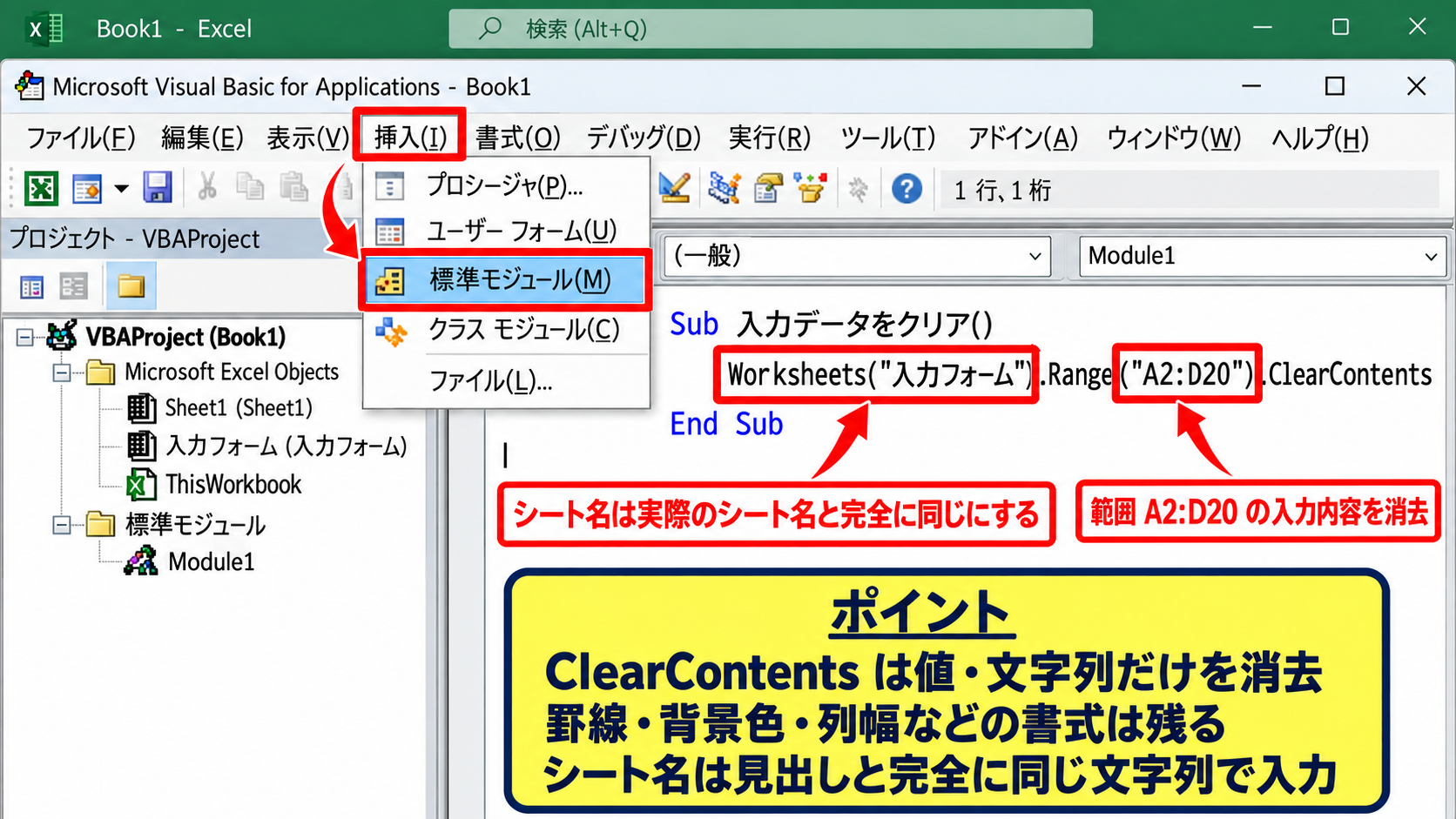Click View Object icon in project panel
Screen dimensions: 1456x819
(74, 286)
